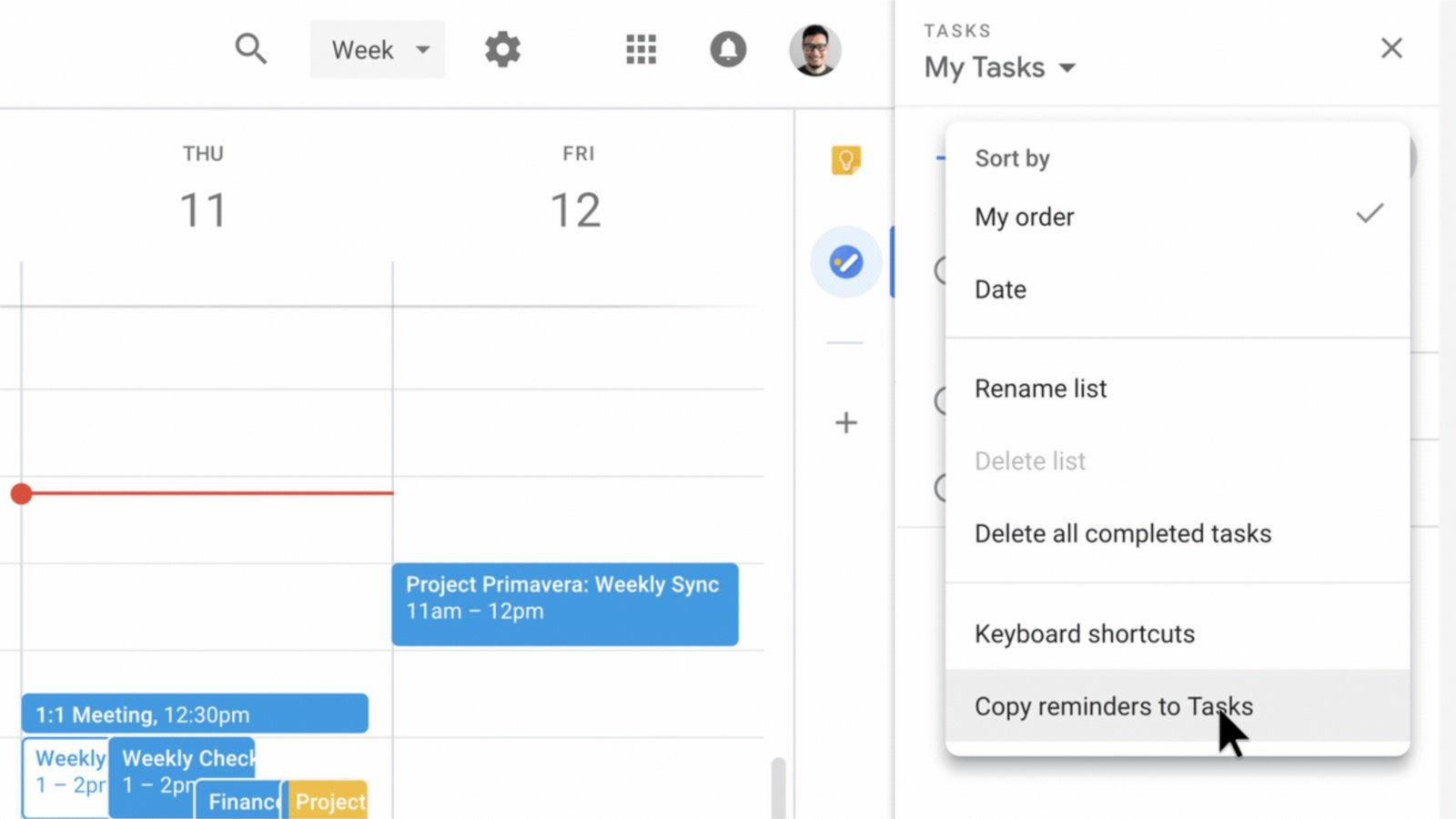
Task: Click the notifications bell icon
Action: point(728,49)
